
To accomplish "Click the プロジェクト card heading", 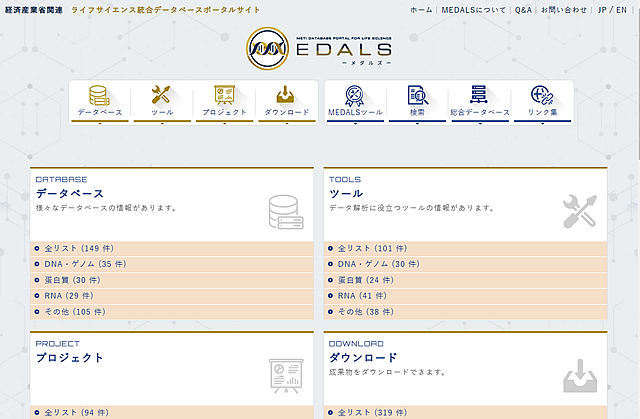I will (70, 358).
